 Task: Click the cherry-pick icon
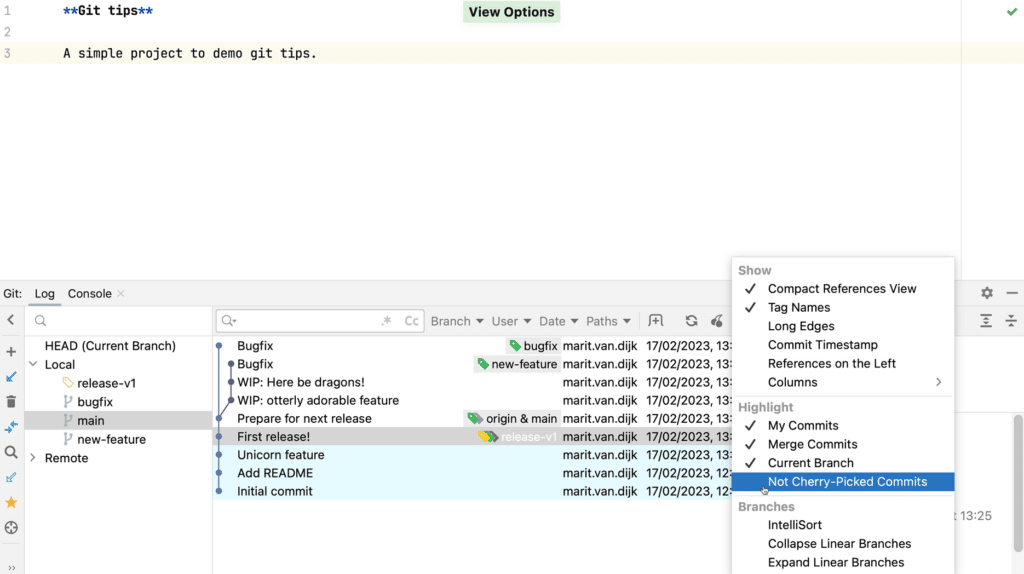pos(716,321)
